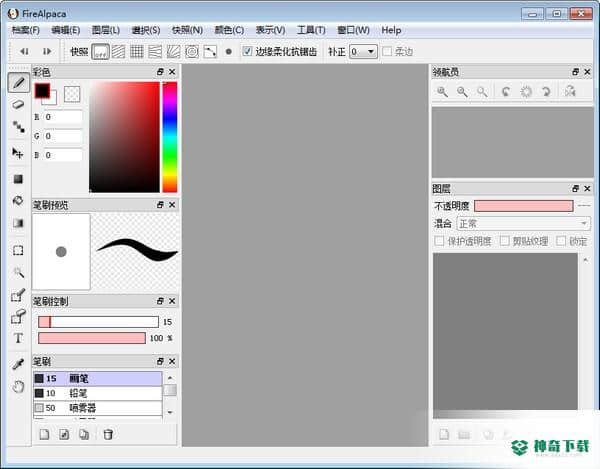This screenshot has width=600, height=469.
Task: Select the Magic wand tool
Action: tap(18, 273)
